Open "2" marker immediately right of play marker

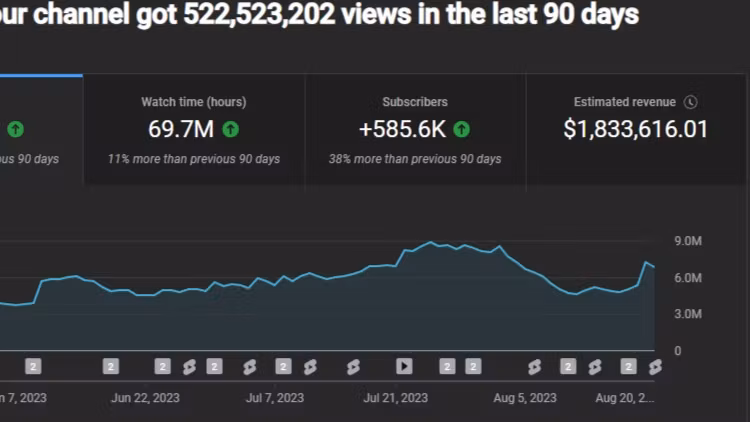447,366
